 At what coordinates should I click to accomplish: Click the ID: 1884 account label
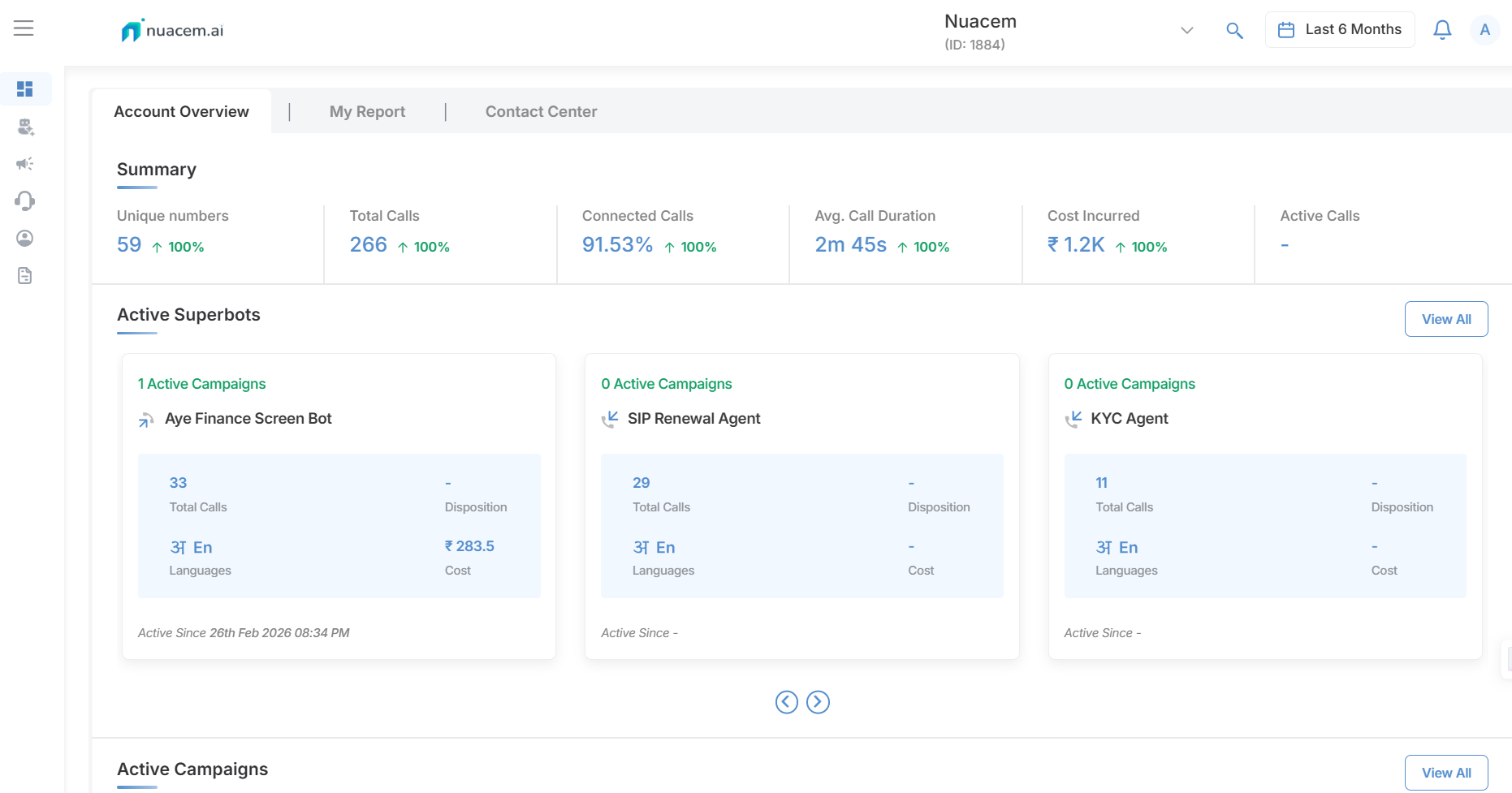coord(974,45)
